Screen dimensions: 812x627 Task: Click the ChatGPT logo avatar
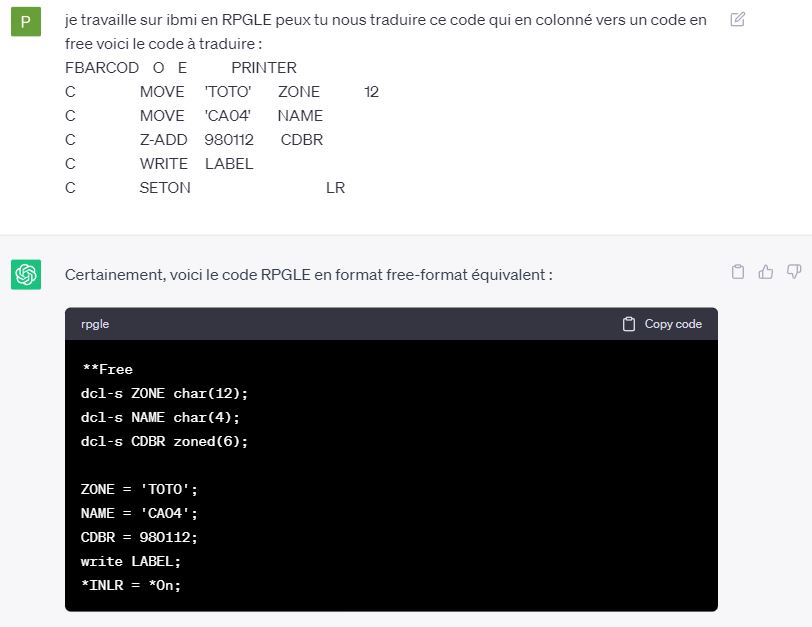point(26,274)
